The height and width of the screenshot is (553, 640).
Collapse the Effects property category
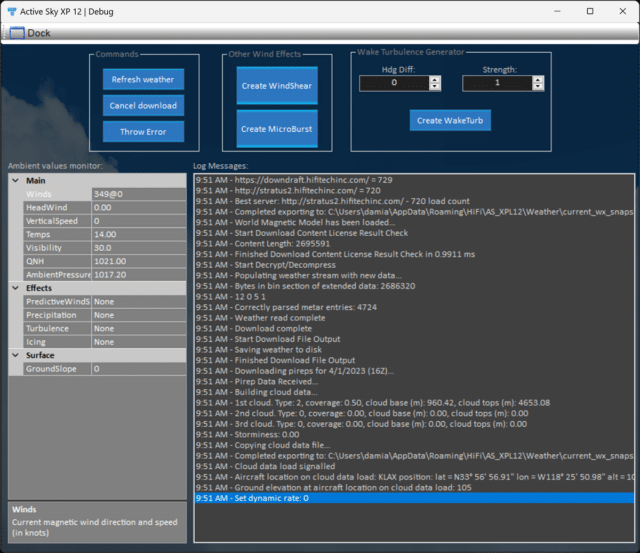(17, 288)
